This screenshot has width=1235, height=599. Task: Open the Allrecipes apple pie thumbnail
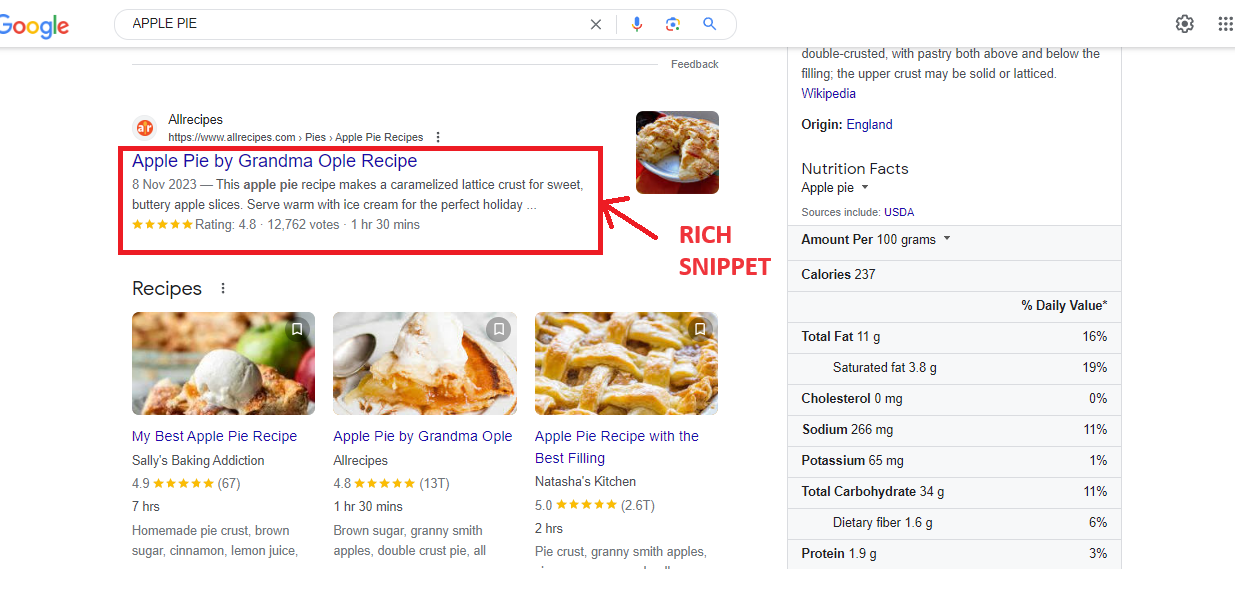click(x=677, y=152)
